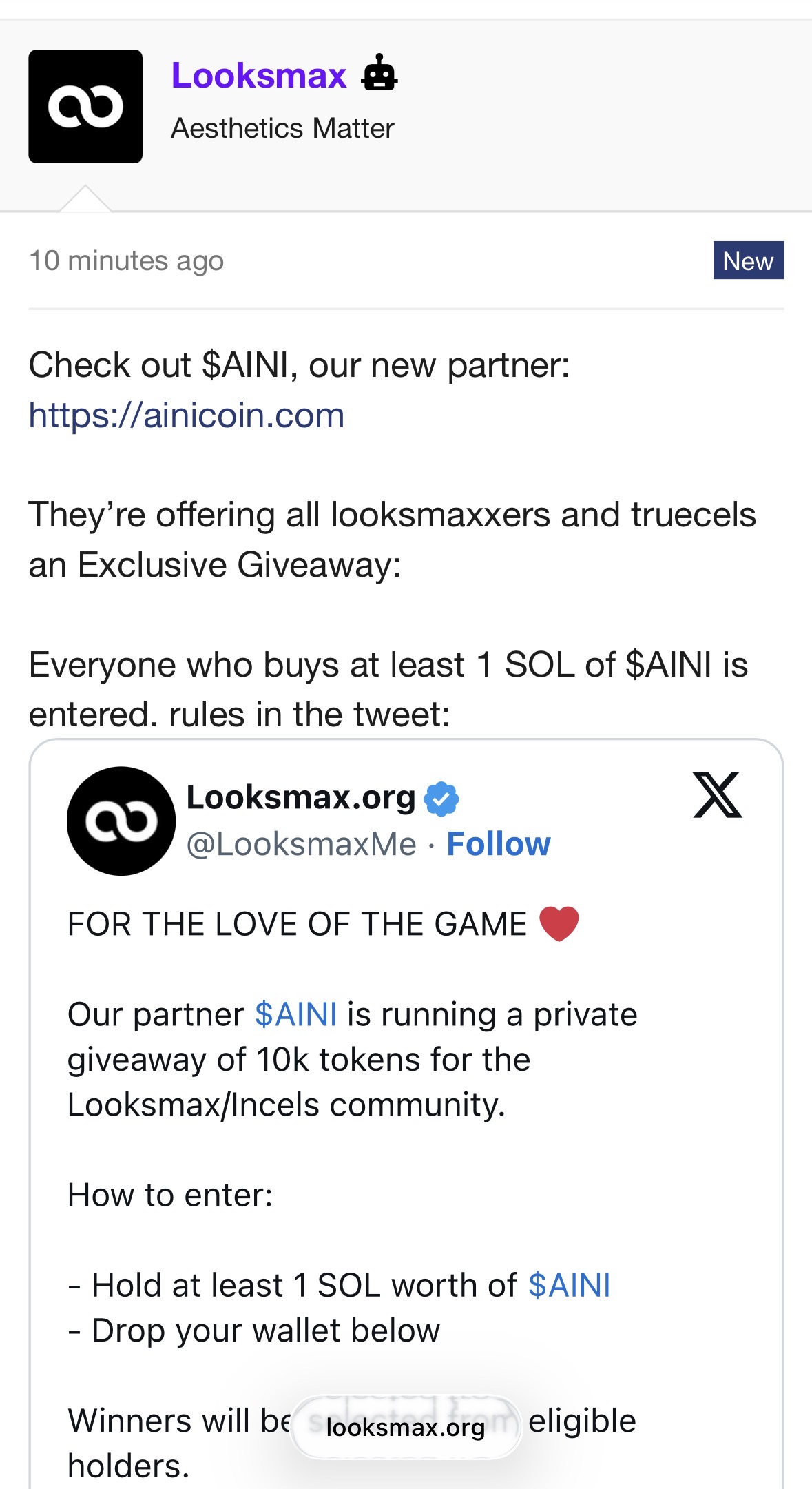Click Follow in the embedded tweet
This screenshot has height=1489, width=812.
[499, 844]
